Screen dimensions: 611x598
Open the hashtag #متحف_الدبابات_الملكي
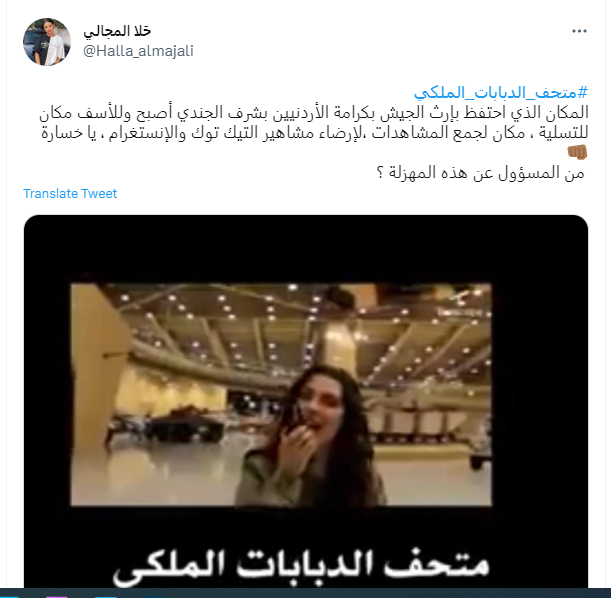pyautogui.click(x=501, y=93)
